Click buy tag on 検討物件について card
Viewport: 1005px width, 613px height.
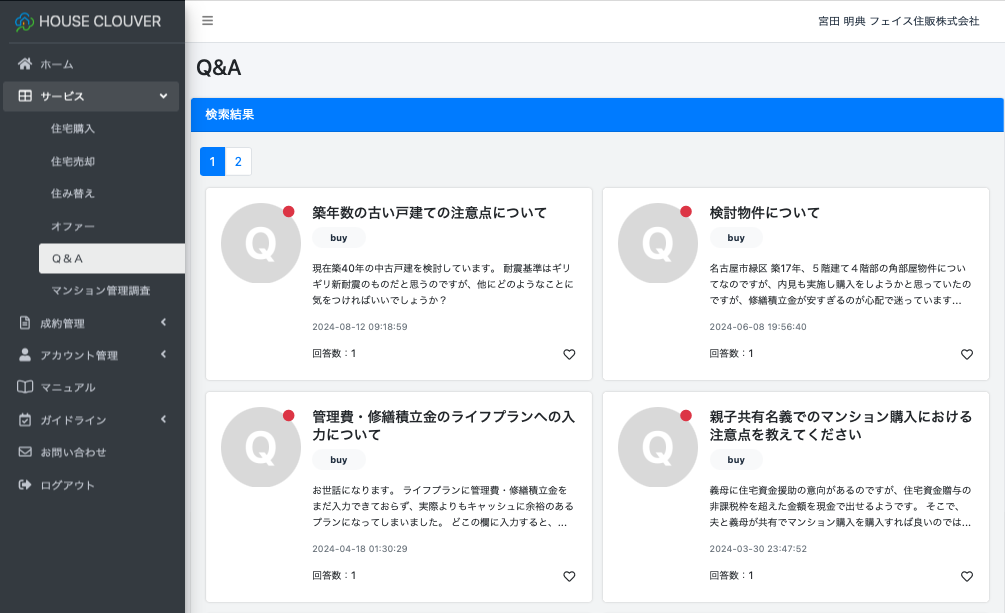736,238
